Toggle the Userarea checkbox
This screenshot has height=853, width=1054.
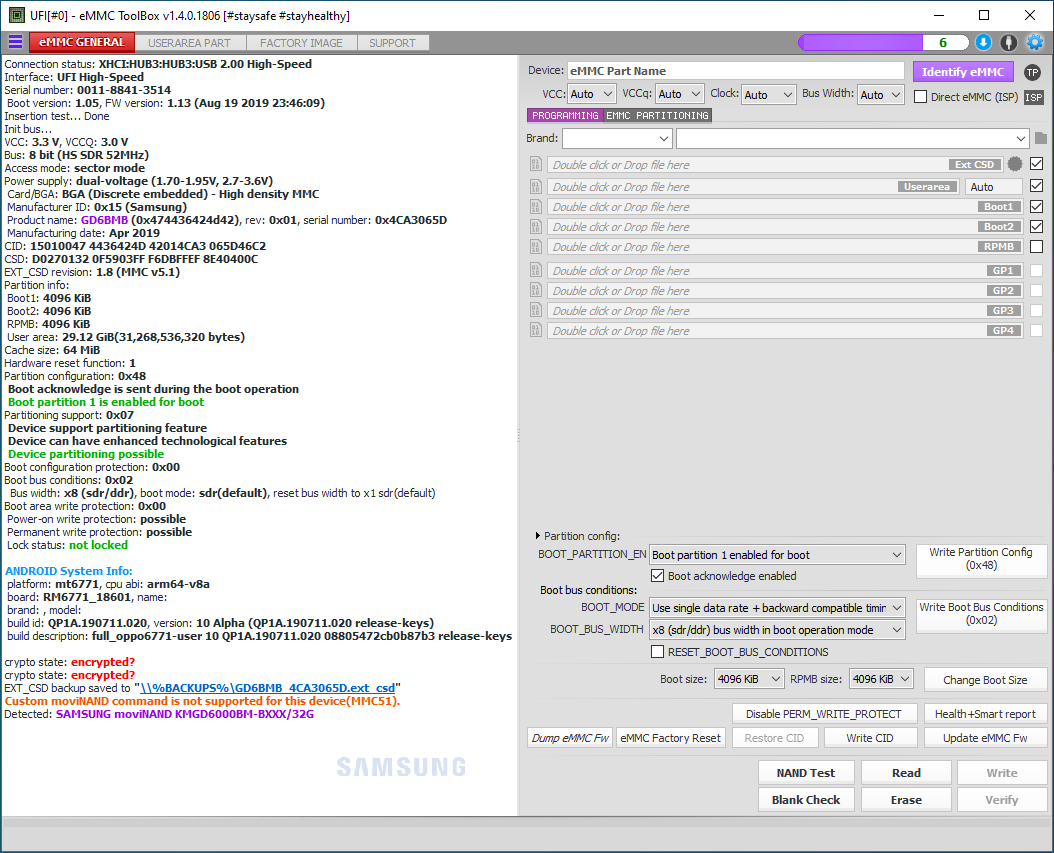coord(1037,186)
